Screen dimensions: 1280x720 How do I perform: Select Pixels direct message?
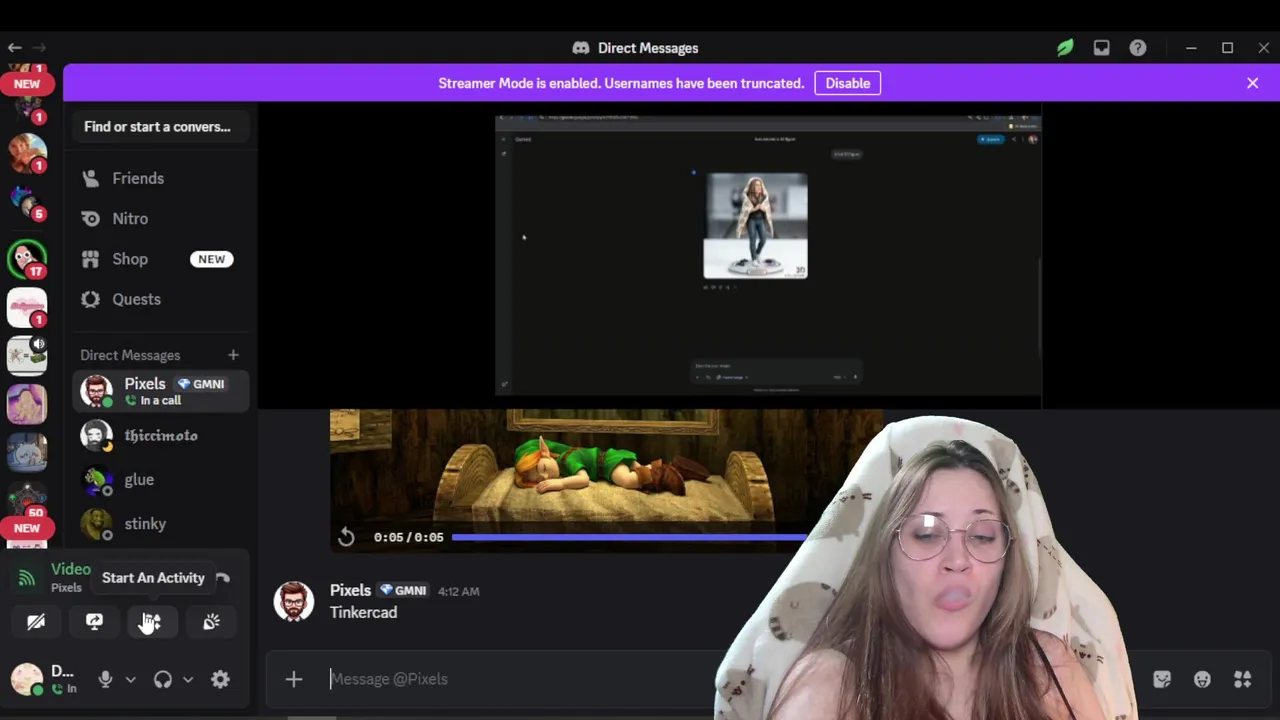[x=160, y=391]
